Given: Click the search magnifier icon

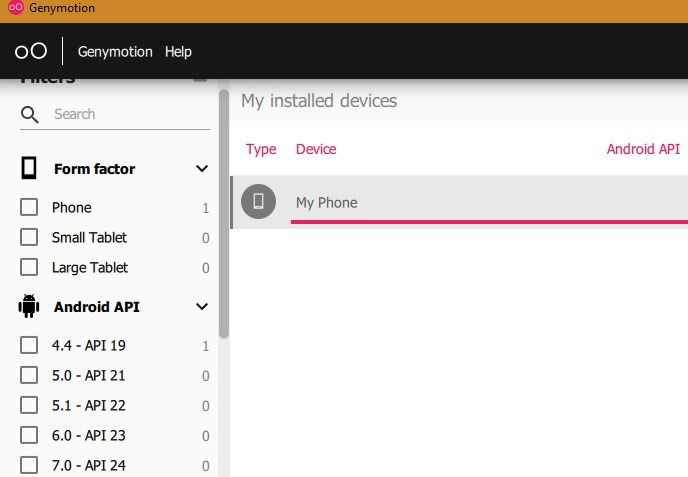Looking at the screenshot, I should [30, 115].
